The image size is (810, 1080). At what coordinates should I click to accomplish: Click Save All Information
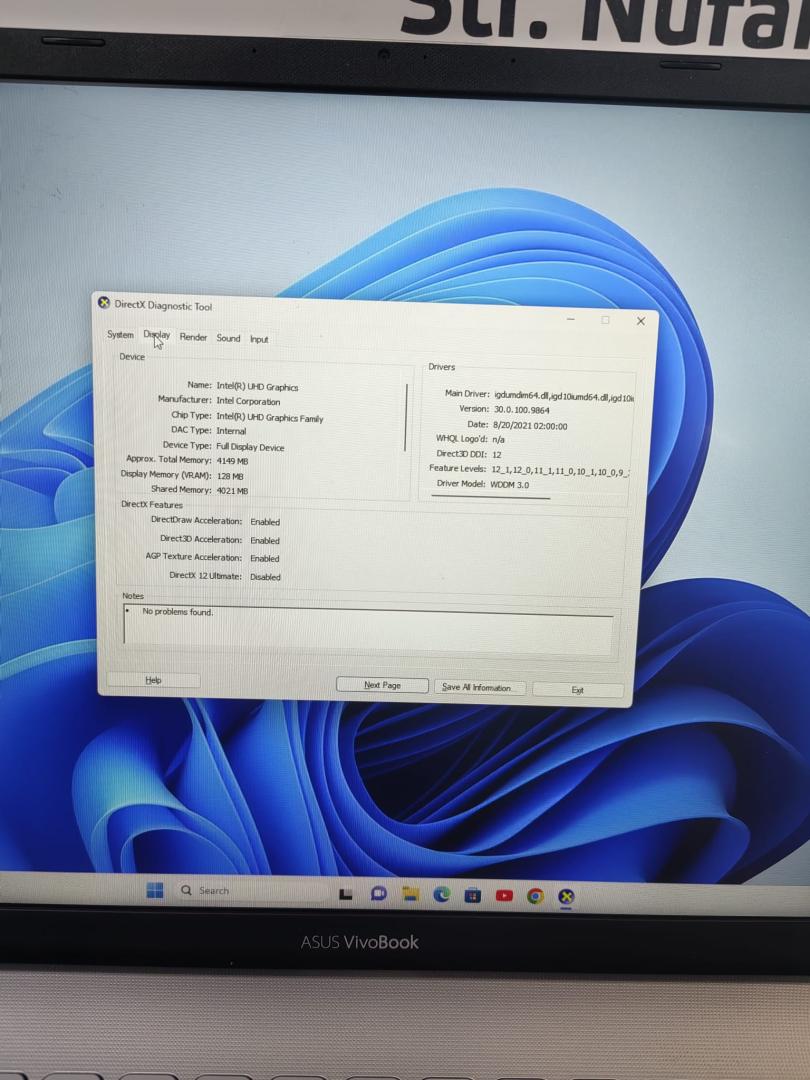point(479,687)
